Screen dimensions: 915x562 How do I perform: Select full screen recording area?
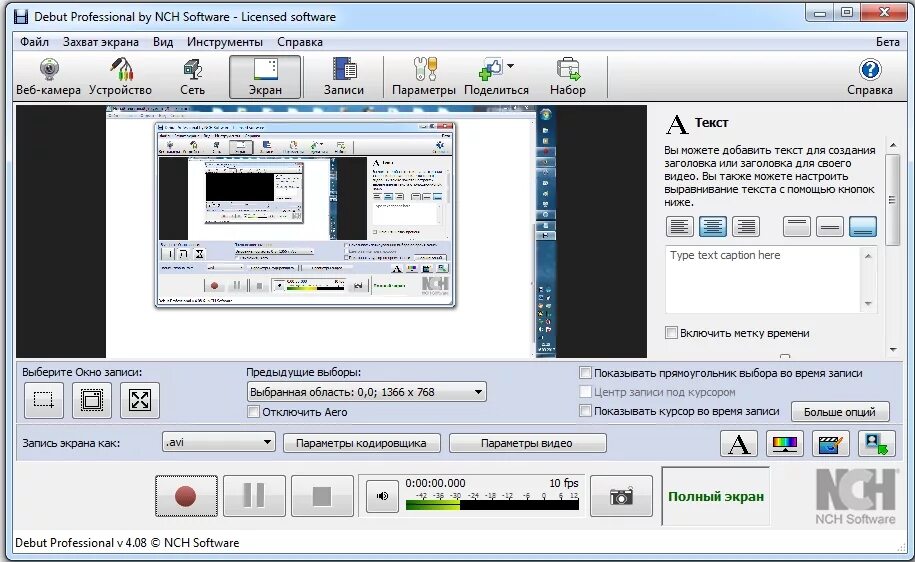click(140, 400)
